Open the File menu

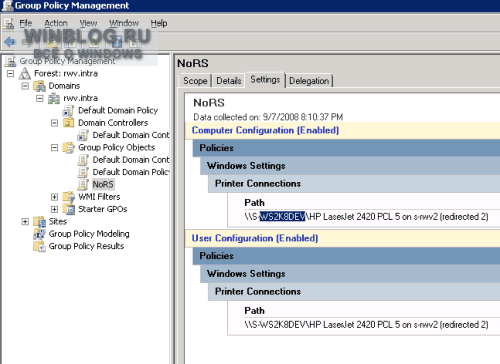(x=26, y=23)
